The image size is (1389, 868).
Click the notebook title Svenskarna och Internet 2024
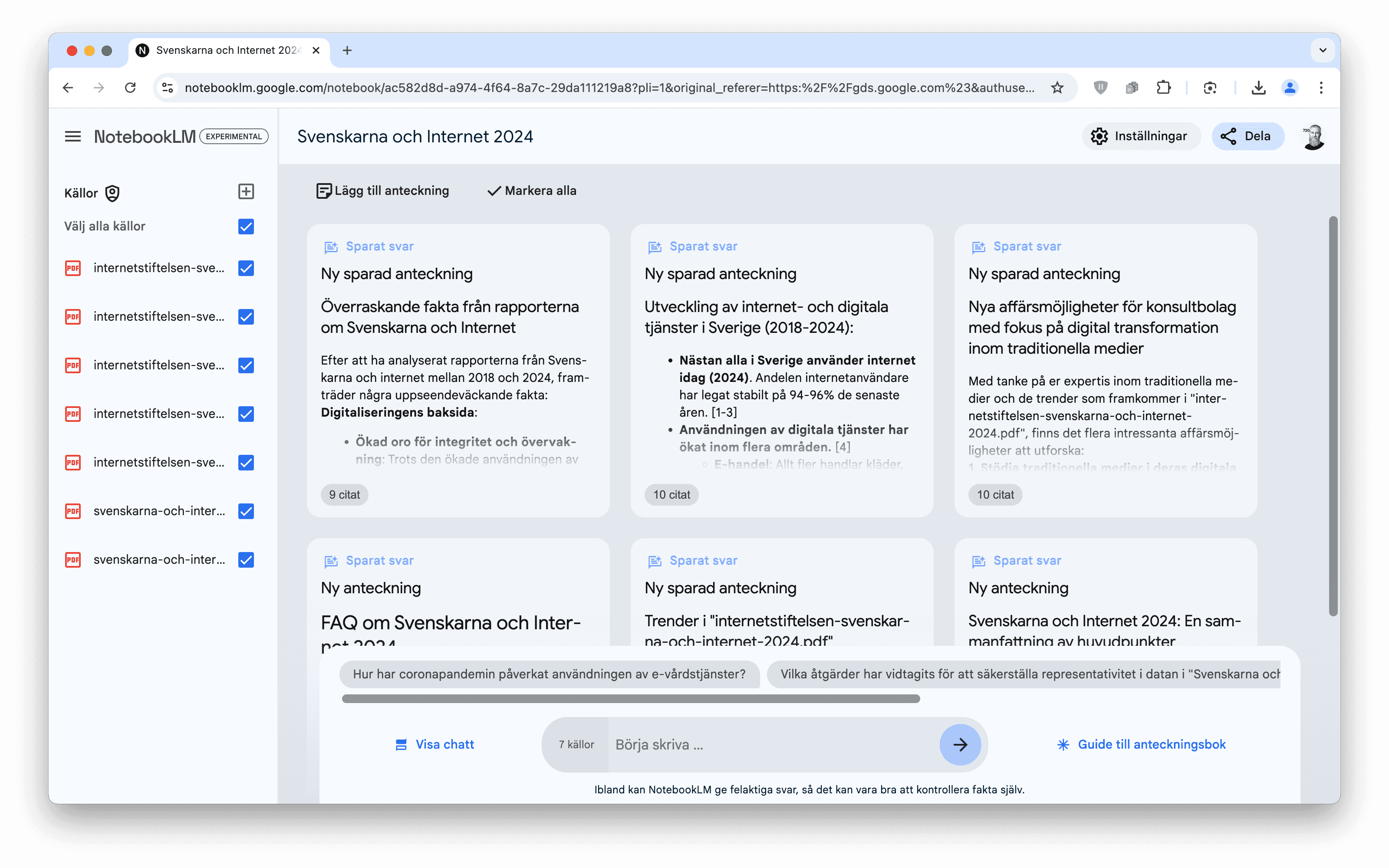pyautogui.click(x=415, y=137)
